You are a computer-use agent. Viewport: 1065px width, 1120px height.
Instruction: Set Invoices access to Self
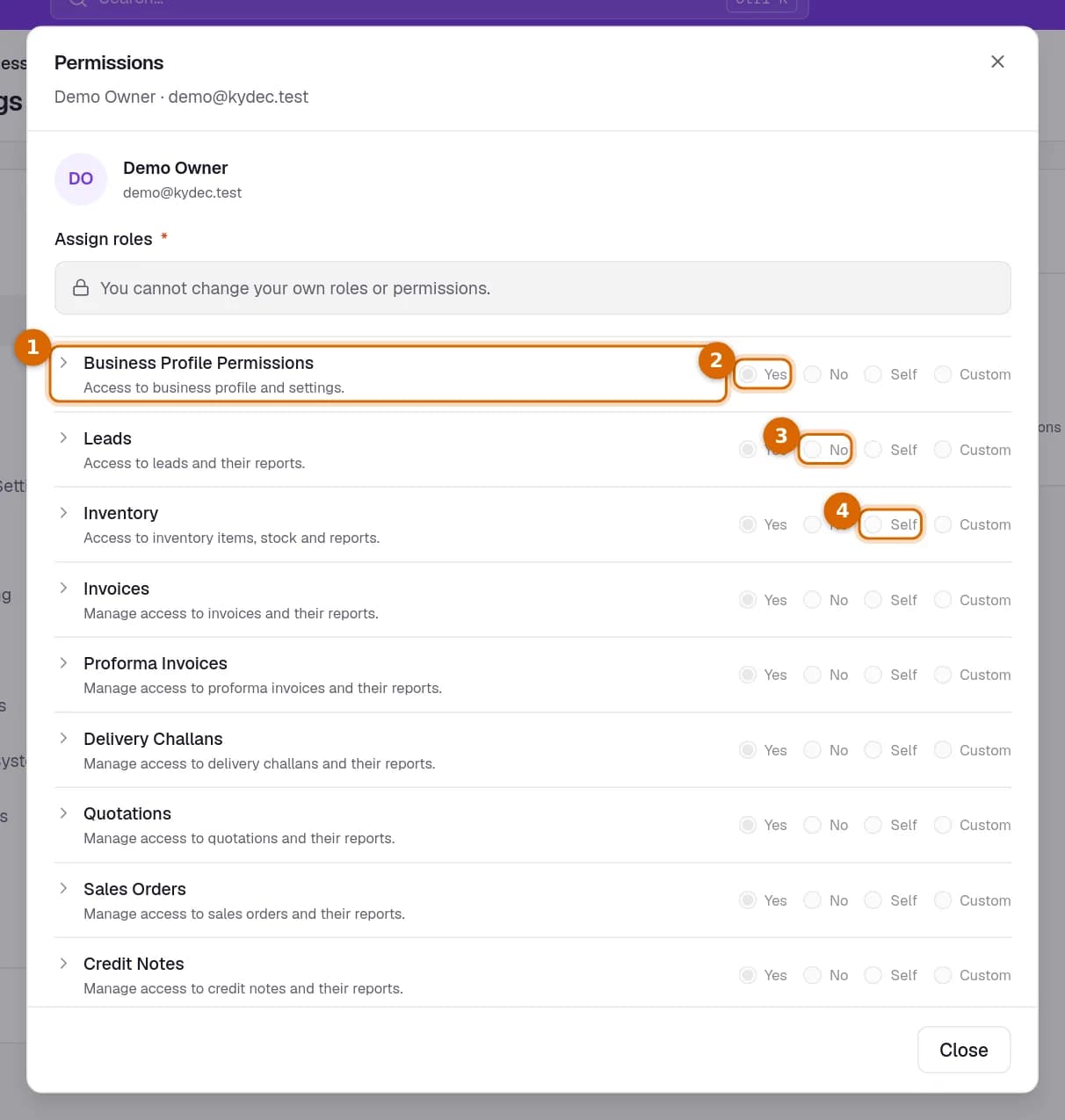point(873,600)
